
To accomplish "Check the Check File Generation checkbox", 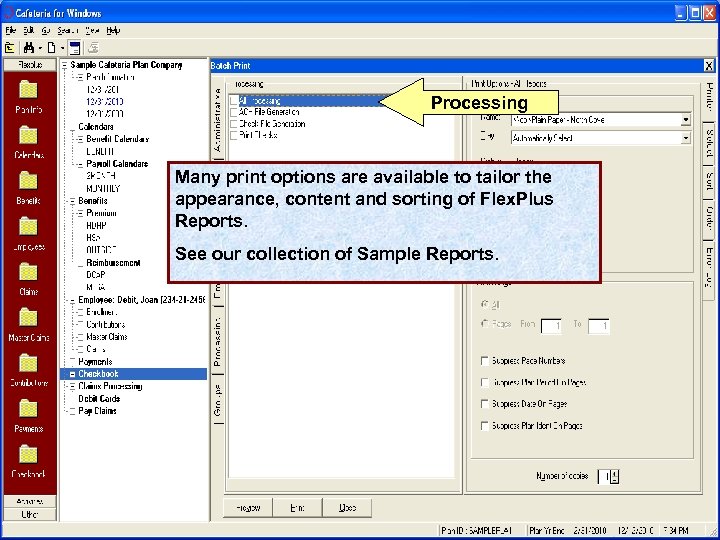I will [x=234, y=124].
